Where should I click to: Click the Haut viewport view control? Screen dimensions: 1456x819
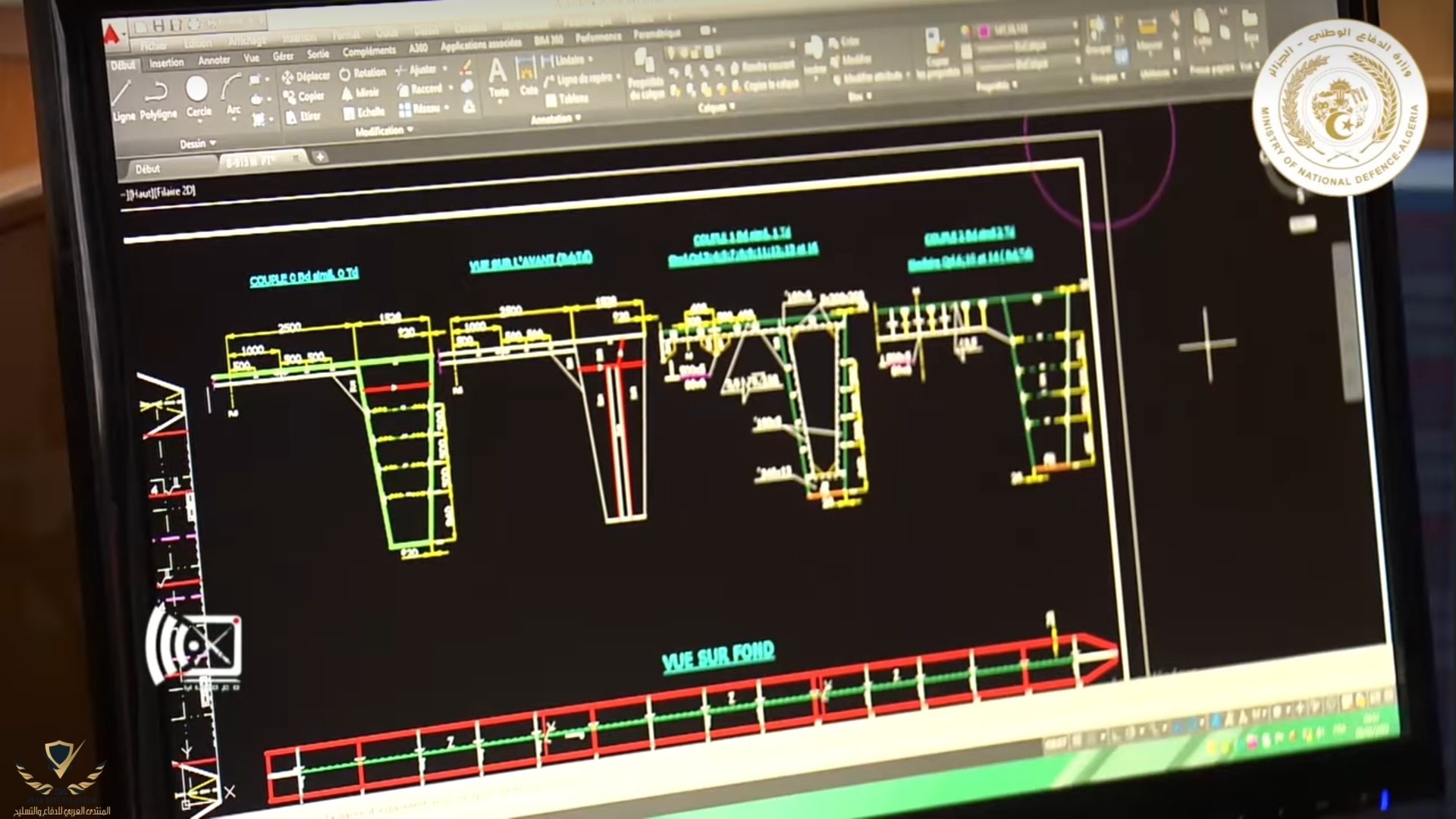click(143, 193)
